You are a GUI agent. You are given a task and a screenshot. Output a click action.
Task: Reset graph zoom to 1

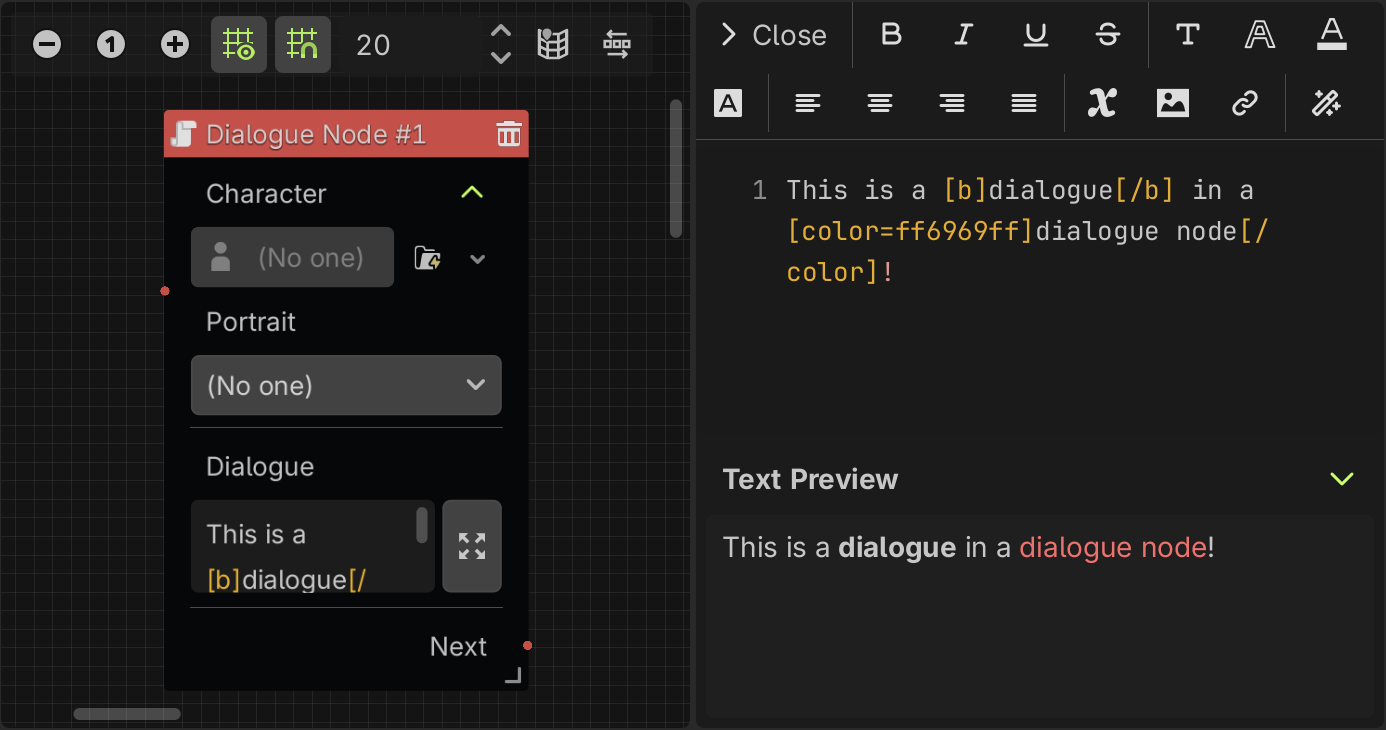click(x=110, y=44)
